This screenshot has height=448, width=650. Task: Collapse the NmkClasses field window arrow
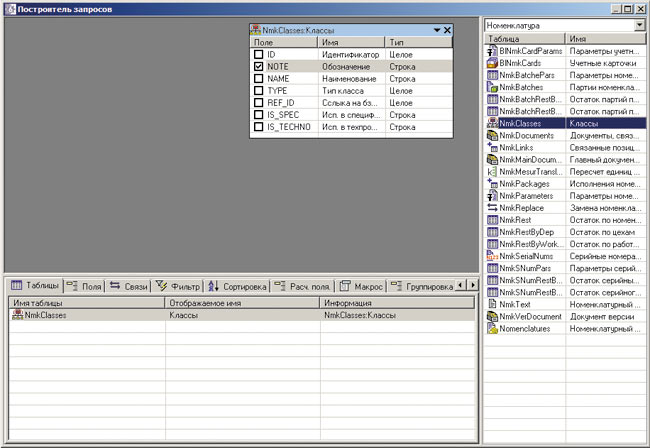(437, 31)
